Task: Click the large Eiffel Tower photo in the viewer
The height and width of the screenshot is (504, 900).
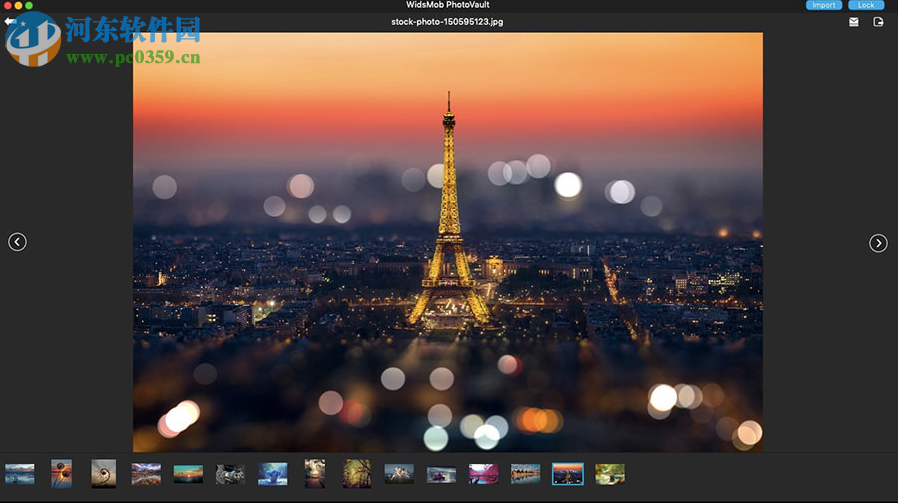Action: coord(448,242)
